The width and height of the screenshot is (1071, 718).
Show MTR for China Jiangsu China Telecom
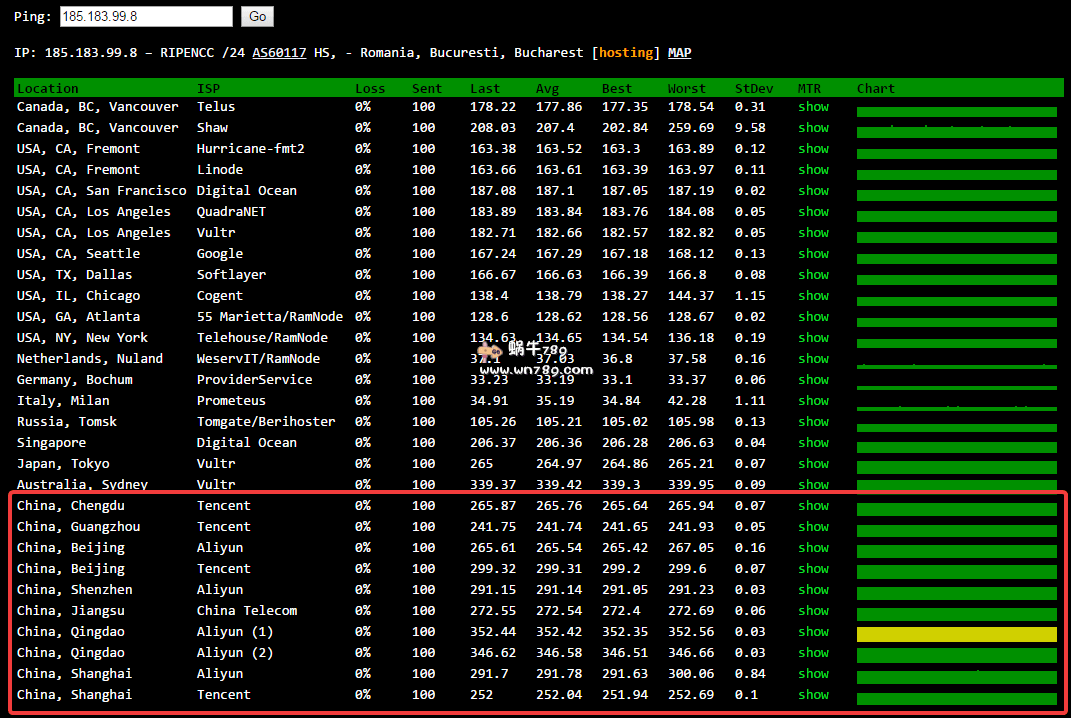tap(813, 611)
